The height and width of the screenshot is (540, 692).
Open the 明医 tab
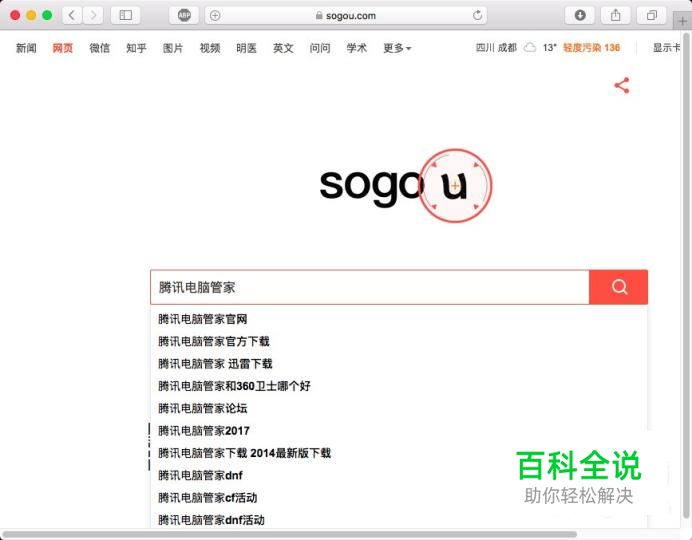pyautogui.click(x=246, y=48)
